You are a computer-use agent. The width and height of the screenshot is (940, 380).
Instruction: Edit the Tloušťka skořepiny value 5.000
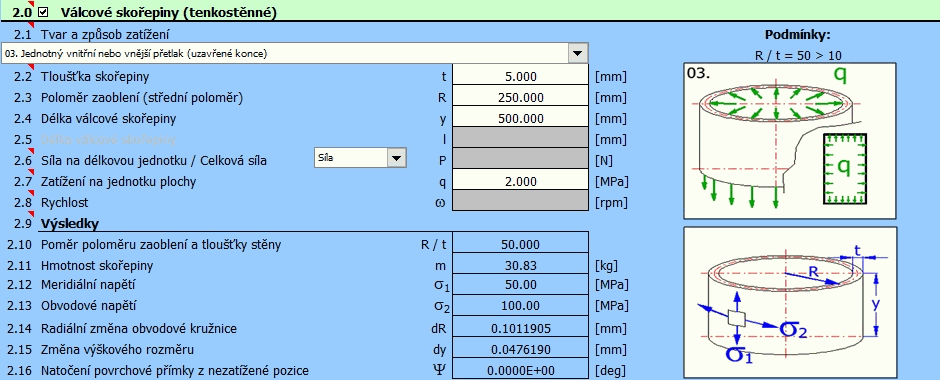coord(520,77)
